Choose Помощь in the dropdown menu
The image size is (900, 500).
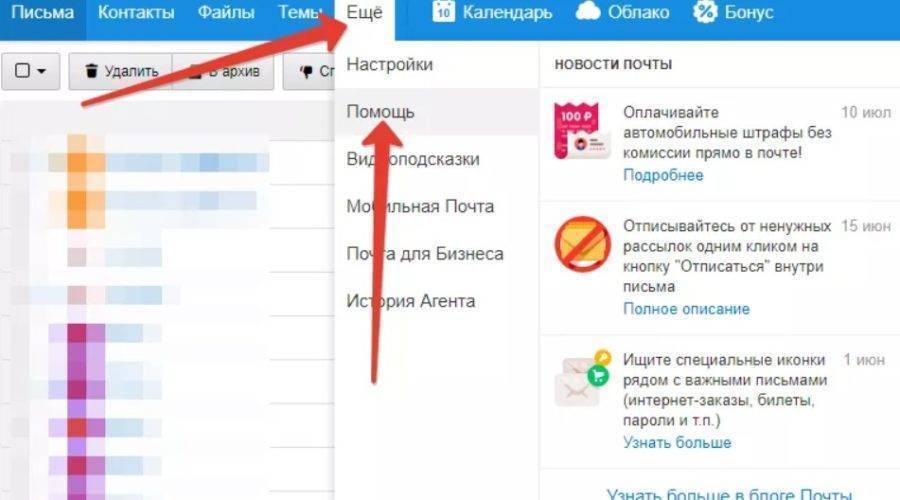click(x=380, y=111)
